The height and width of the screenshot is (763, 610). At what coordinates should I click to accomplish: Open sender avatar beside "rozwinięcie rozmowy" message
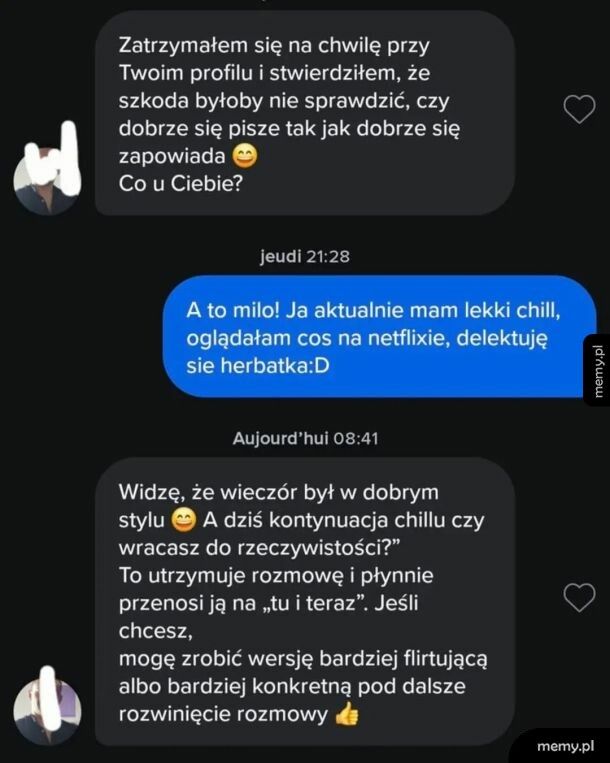(47, 711)
